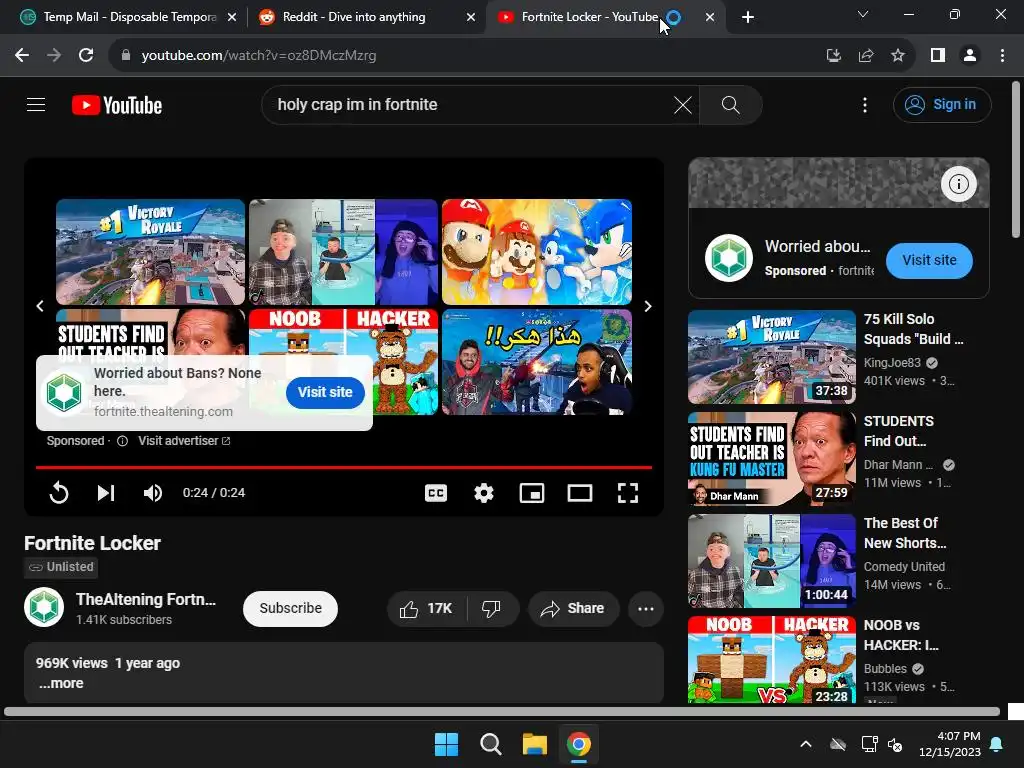This screenshot has width=1024, height=768.
Task: Share this page icon in address bar
Action: click(865, 56)
